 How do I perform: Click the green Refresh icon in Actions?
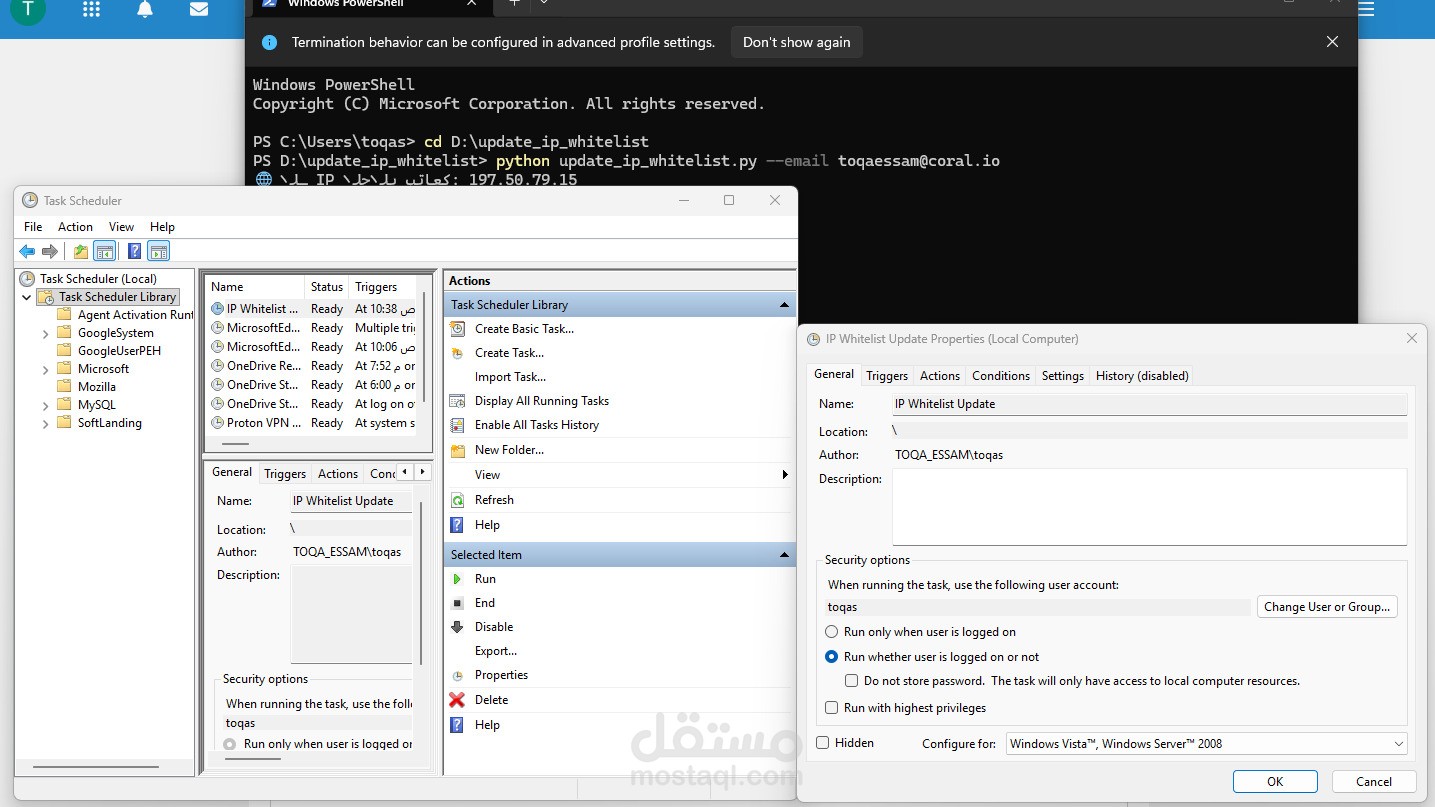(x=457, y=500)
